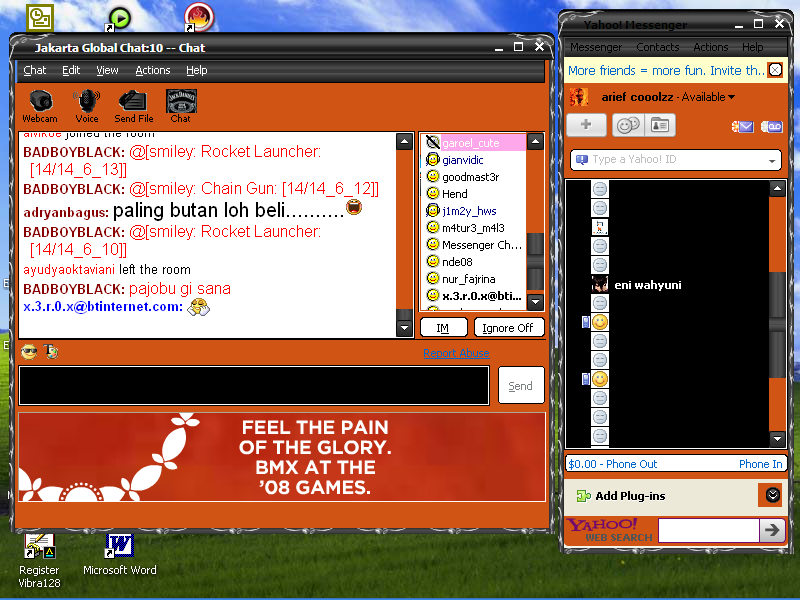Click the chat transcript scroll-up arrow
The height and width of the screenshot is (600, 800).
[x=404, y=141]
